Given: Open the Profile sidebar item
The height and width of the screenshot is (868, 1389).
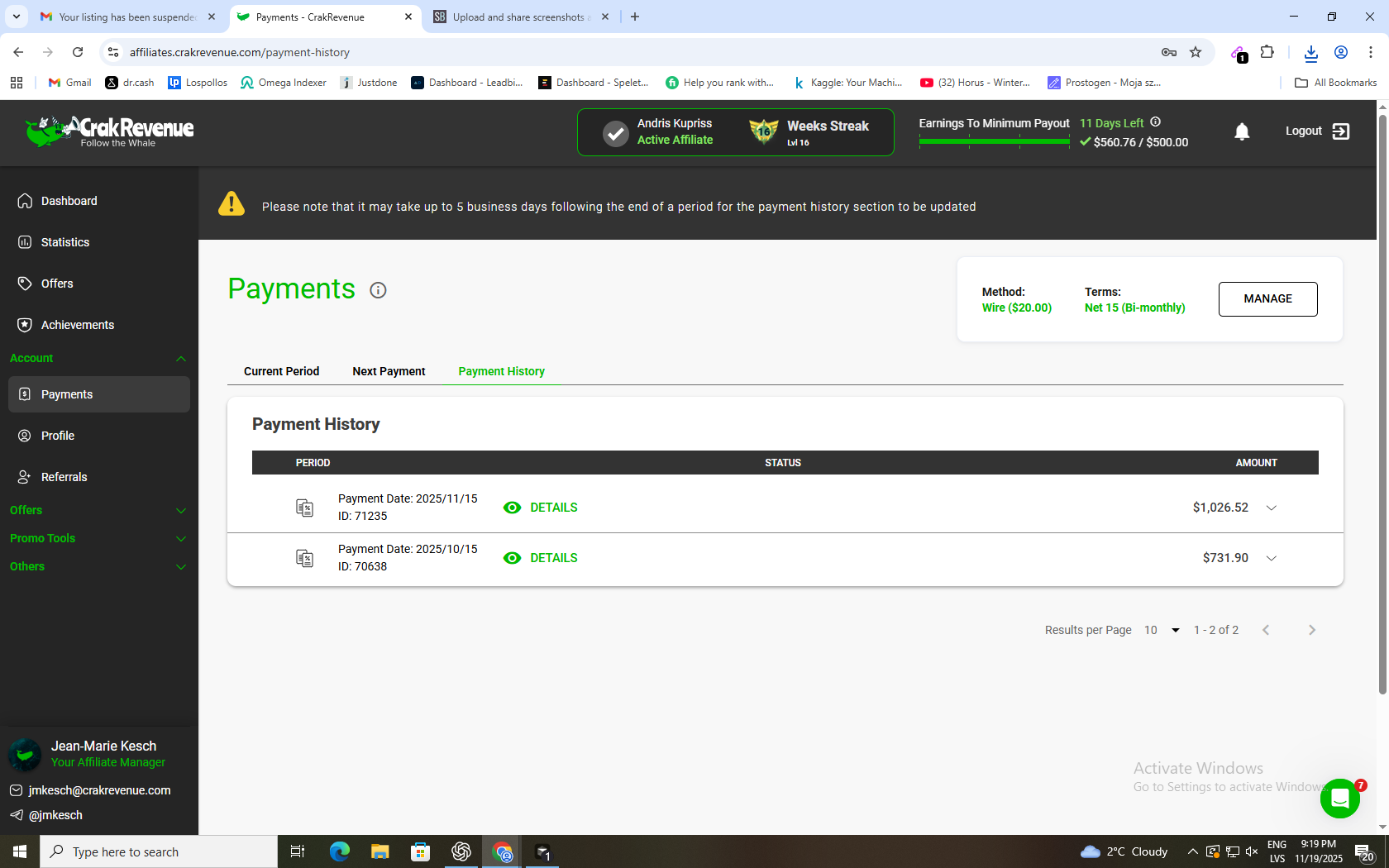Looking at the screenshot, I should pyautogui.click(x=59, y=436).
